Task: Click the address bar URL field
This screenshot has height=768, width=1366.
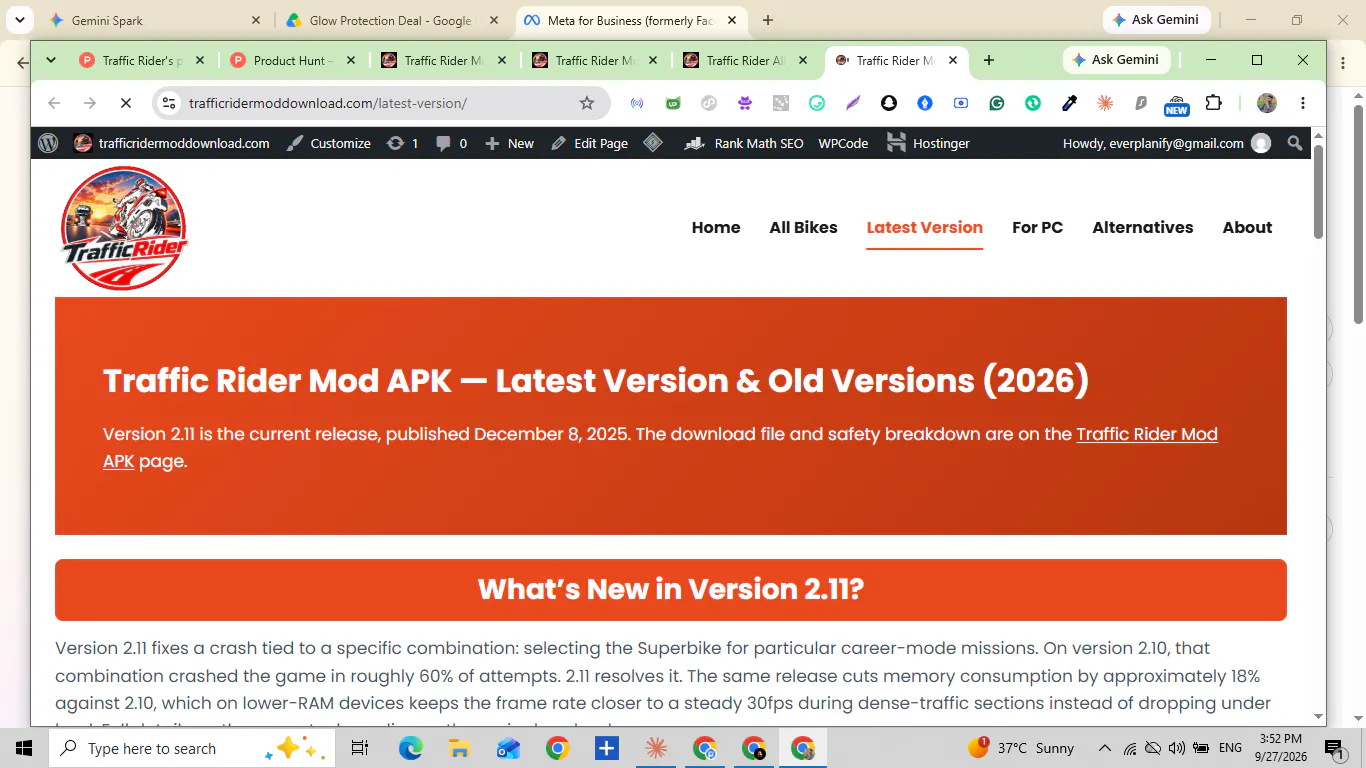Action: [x=380, y=103]
